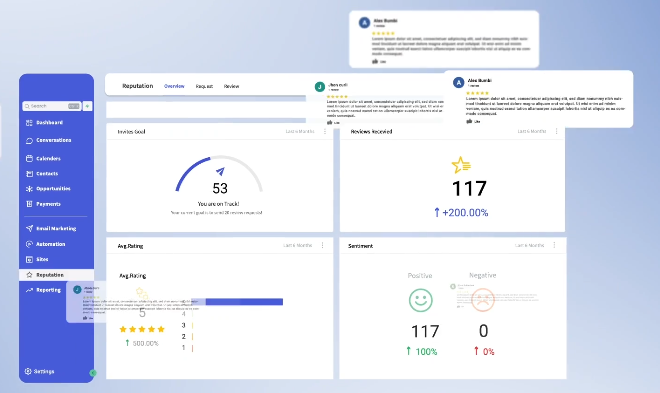The height and width of the screenshot is (393, 660).
Task: Click the Positive 100% value
Action: pyautogui.click(x=426, y=352)
